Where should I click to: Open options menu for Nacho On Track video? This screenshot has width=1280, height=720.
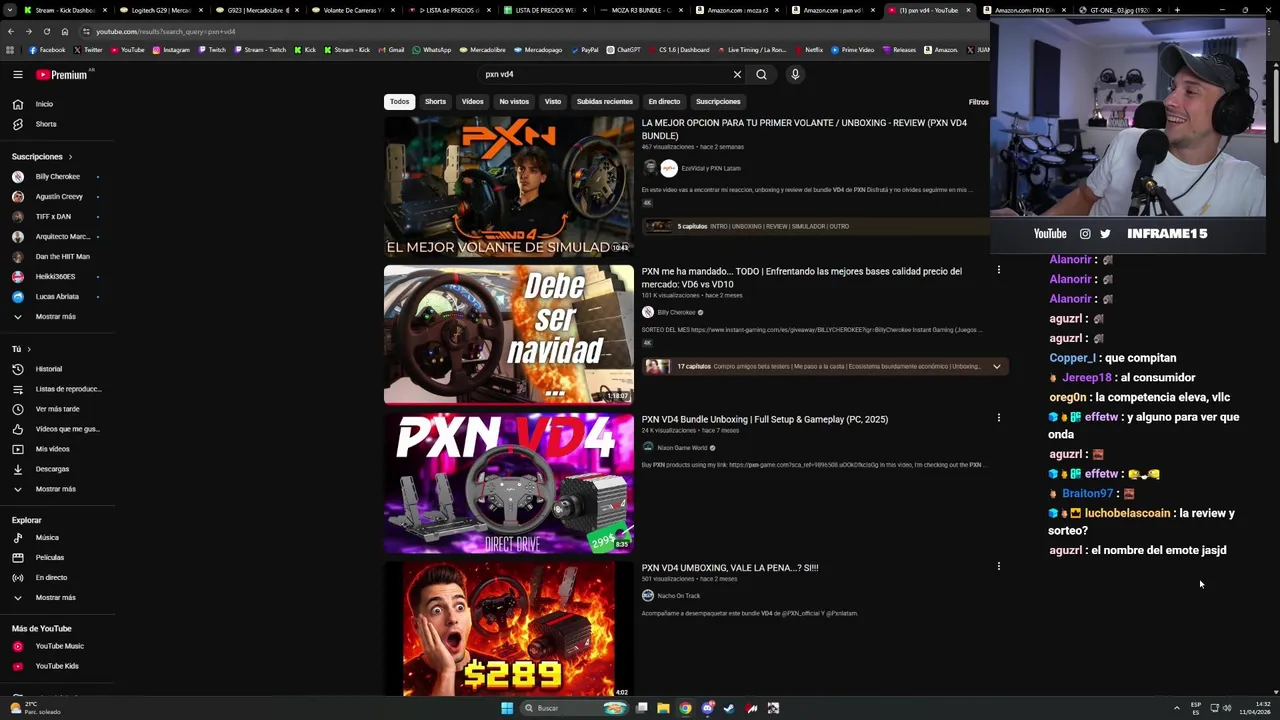[998, 566]
